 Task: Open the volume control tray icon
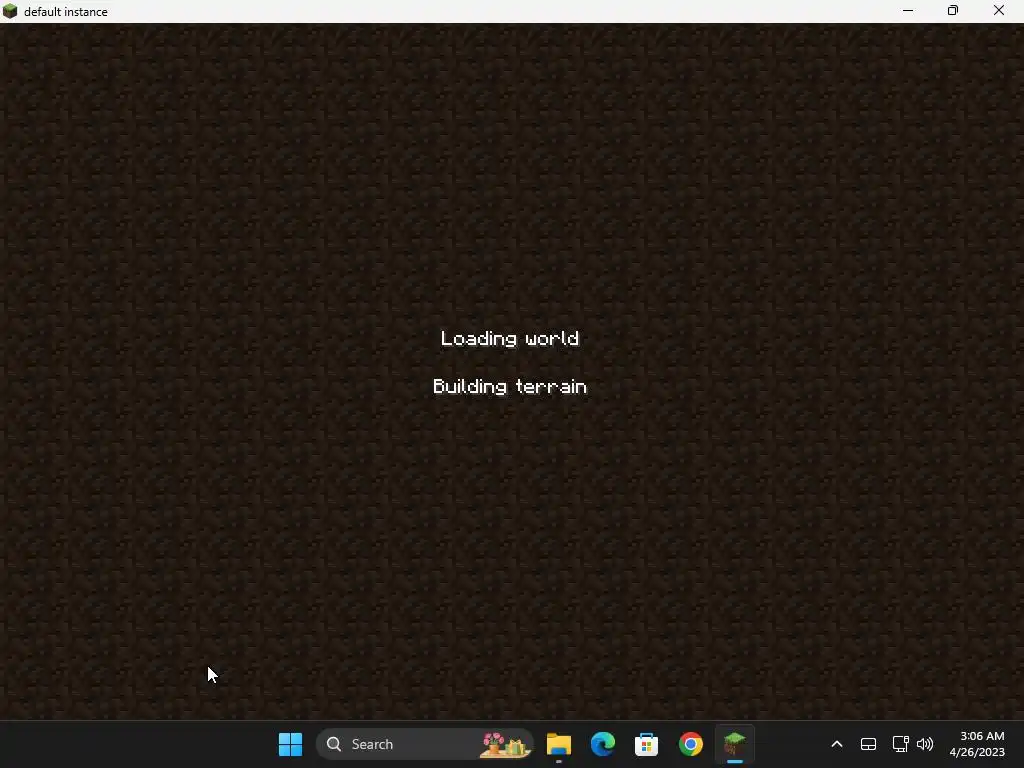pos(925,744)
